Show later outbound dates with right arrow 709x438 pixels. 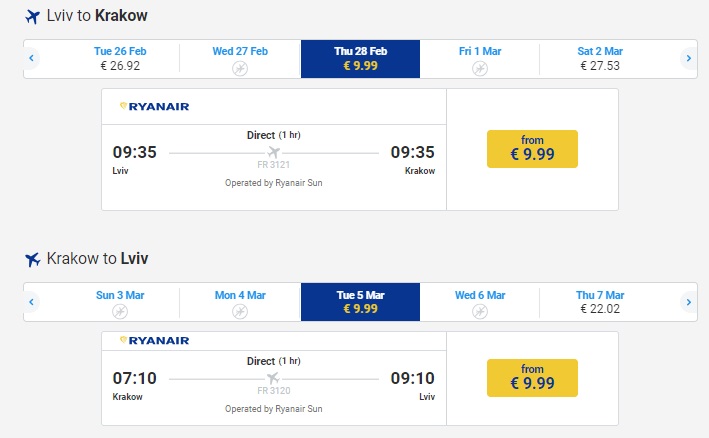[687, 59]
